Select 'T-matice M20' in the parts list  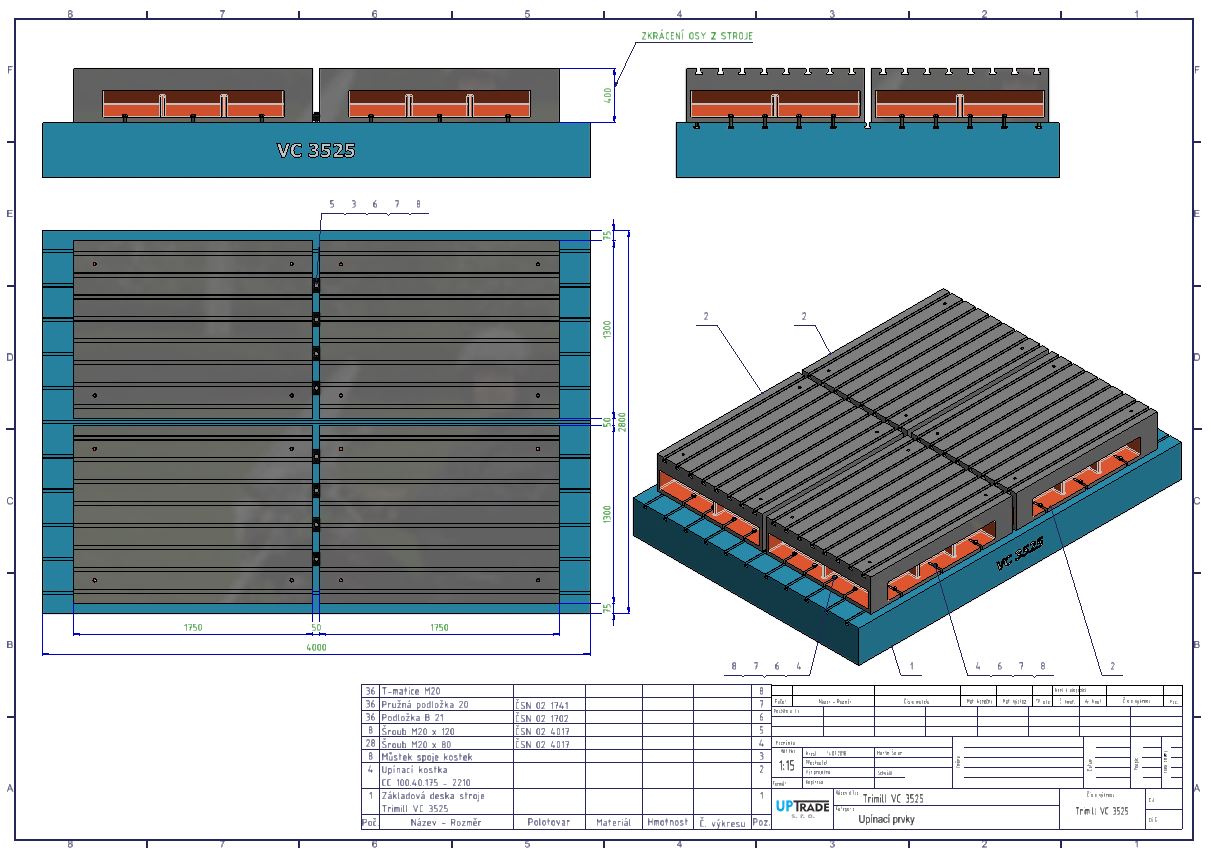(411, 691)
